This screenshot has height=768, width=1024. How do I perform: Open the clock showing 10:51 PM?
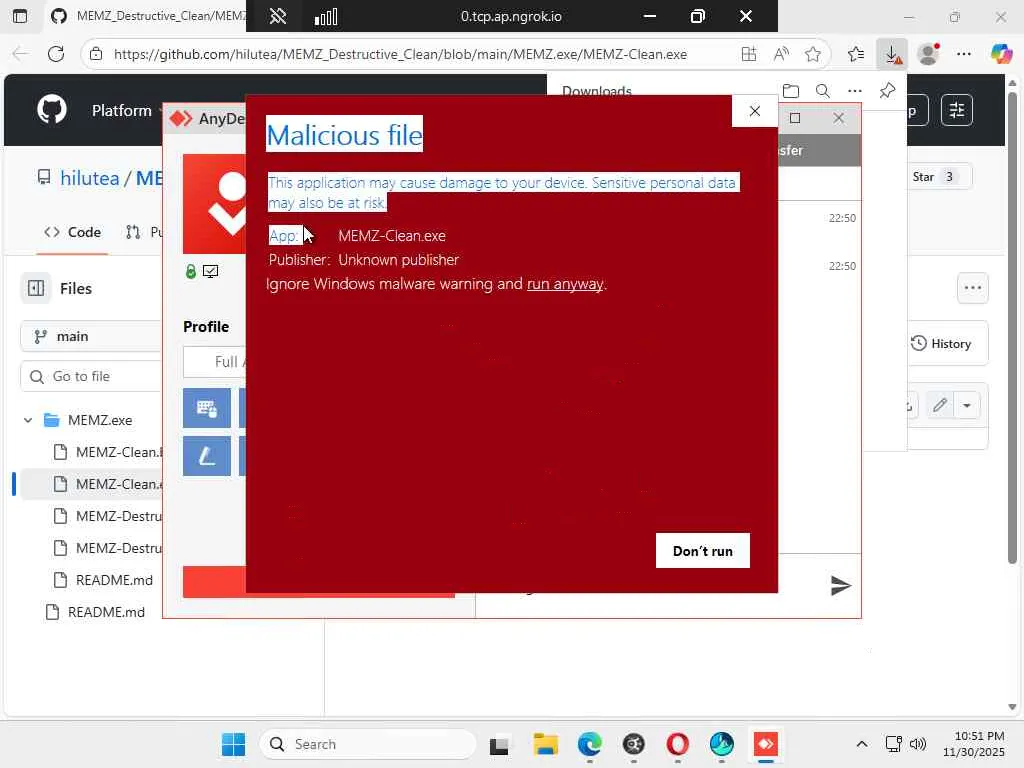[973, 744]
